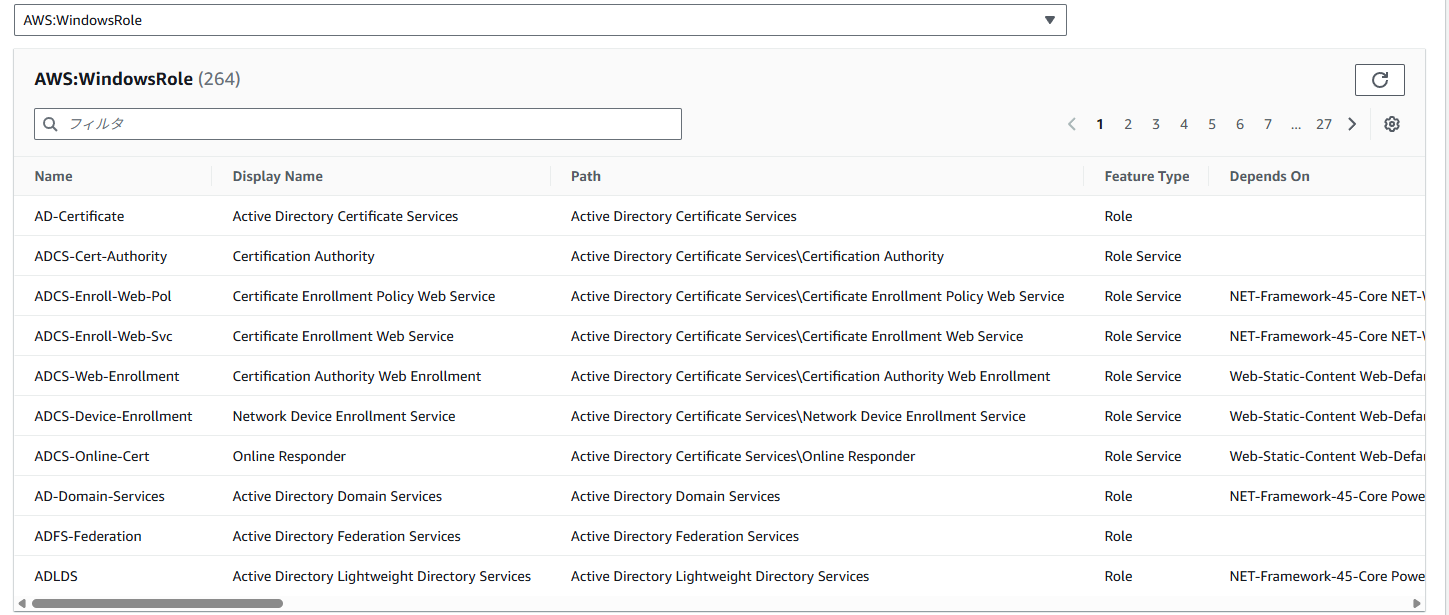Select the ADCS-Cert-Authority name cell
Viewport: 1449px width, 615px height.
[x=101, y=256]
